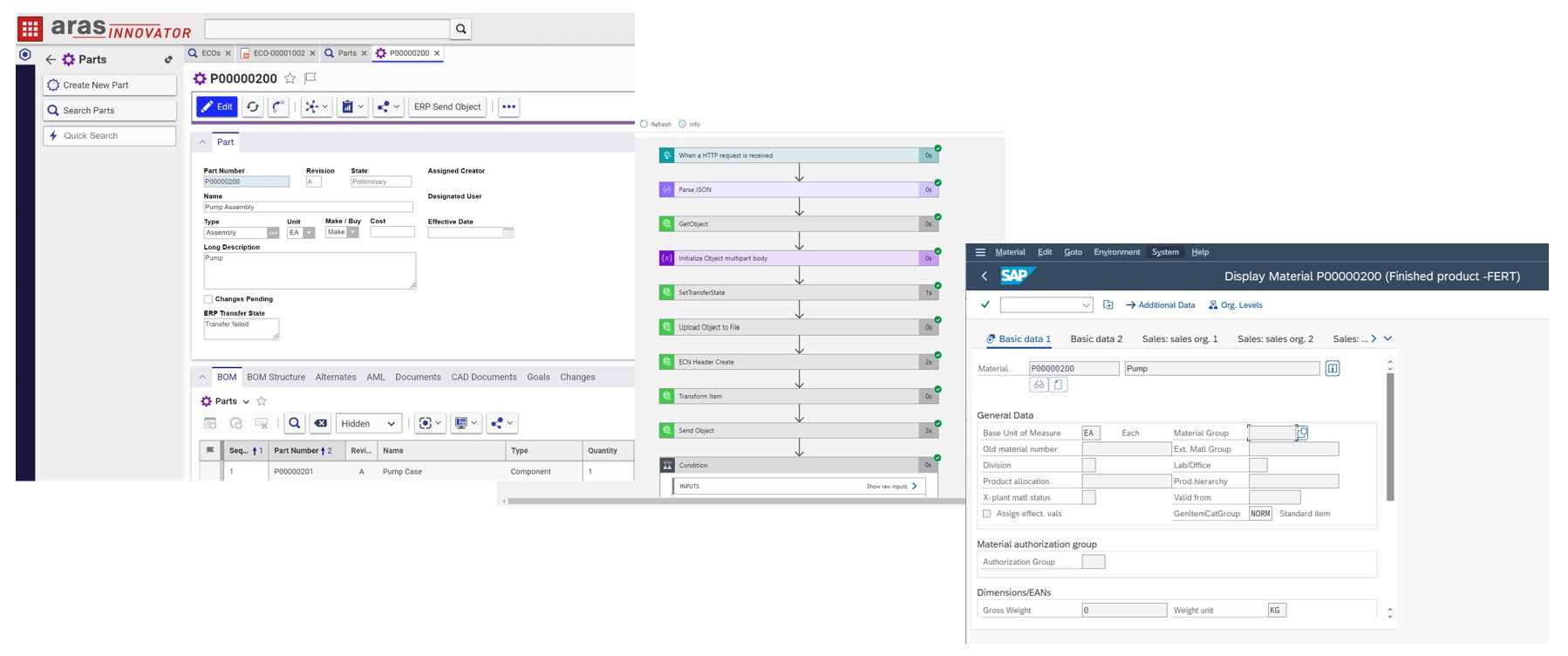This screenshot has height=656, width=1568.
Task: Collapse the Part form section chevron
Action: [x=202, y=141]
